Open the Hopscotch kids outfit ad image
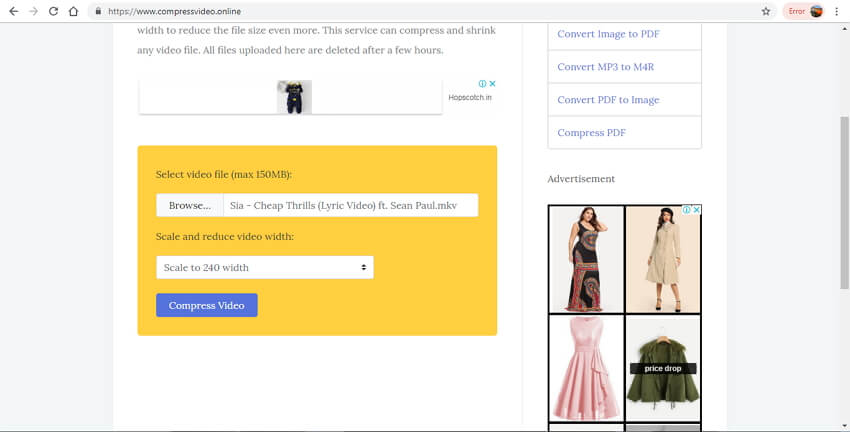The width and height of the screenshot is (850, 432). pyautogui.click(x=294, y=97)
